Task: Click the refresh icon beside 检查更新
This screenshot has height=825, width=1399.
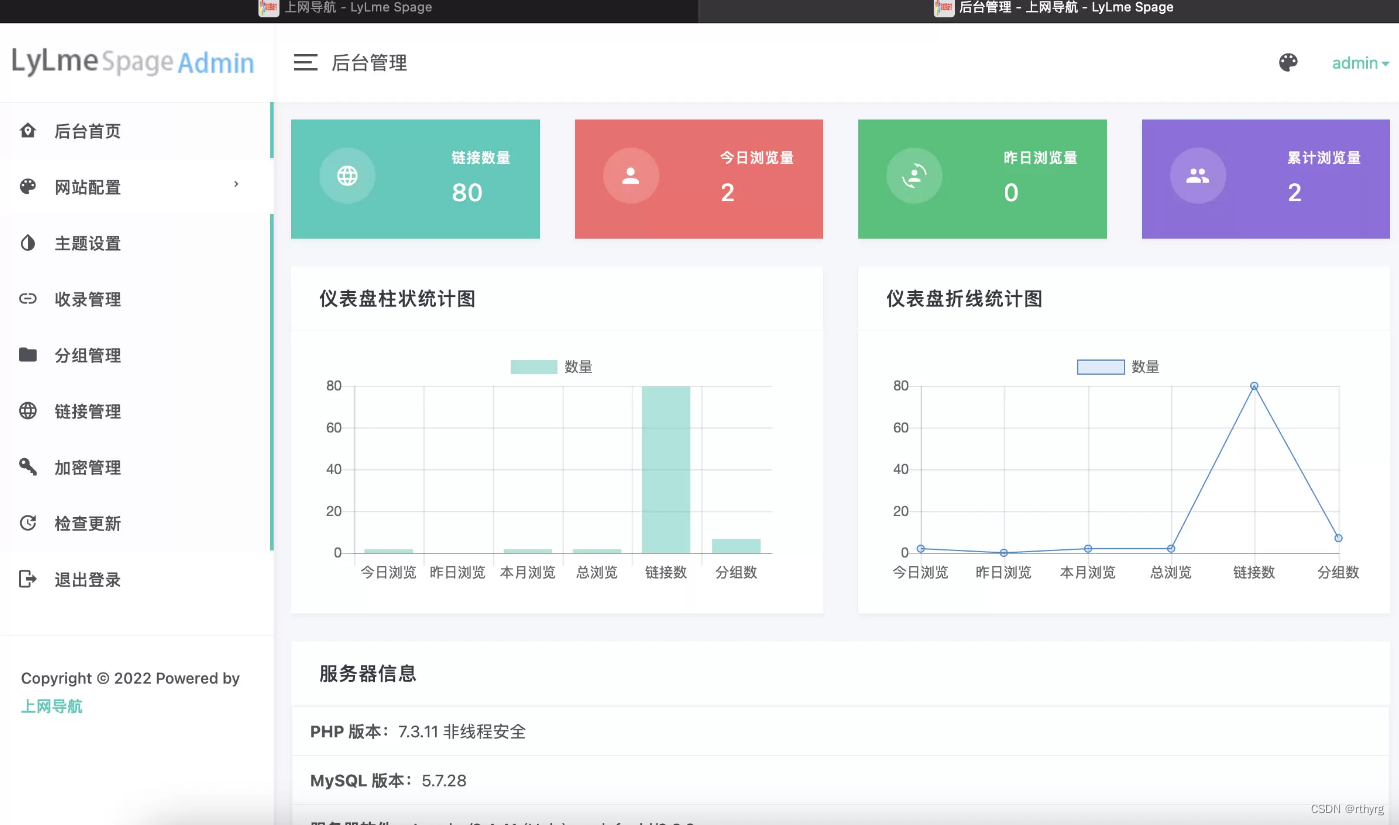Action: (x=28, y=523)
